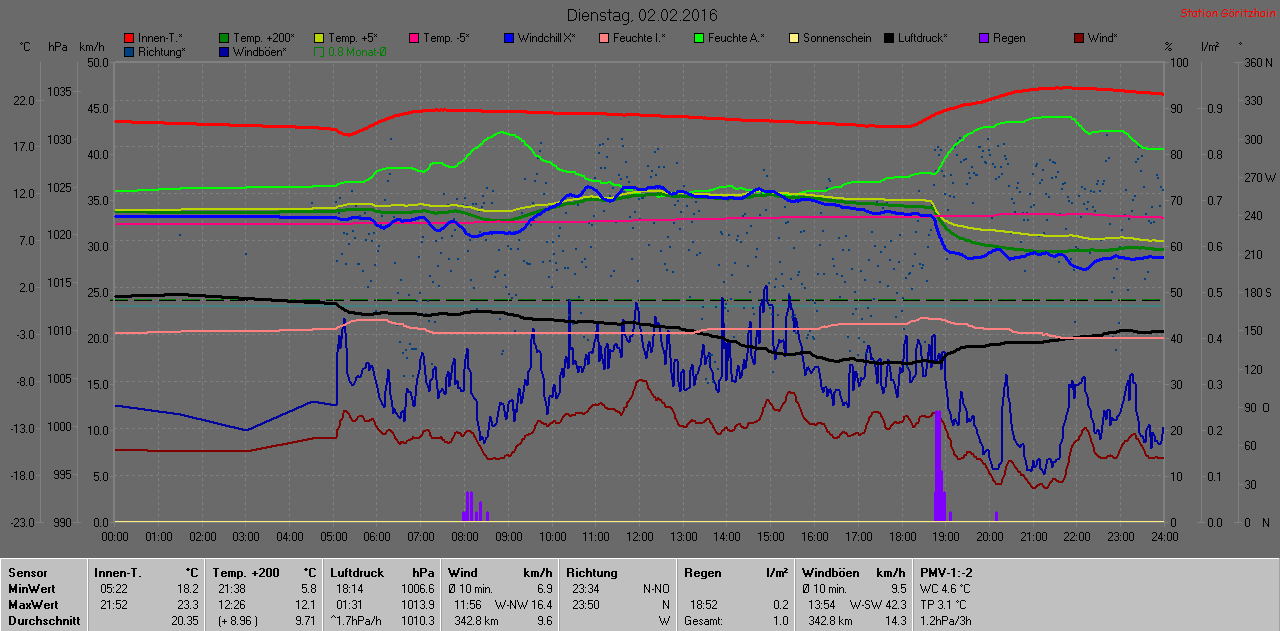
Task: Click the 'Windböen*' legend label
Action: [260, 51]
